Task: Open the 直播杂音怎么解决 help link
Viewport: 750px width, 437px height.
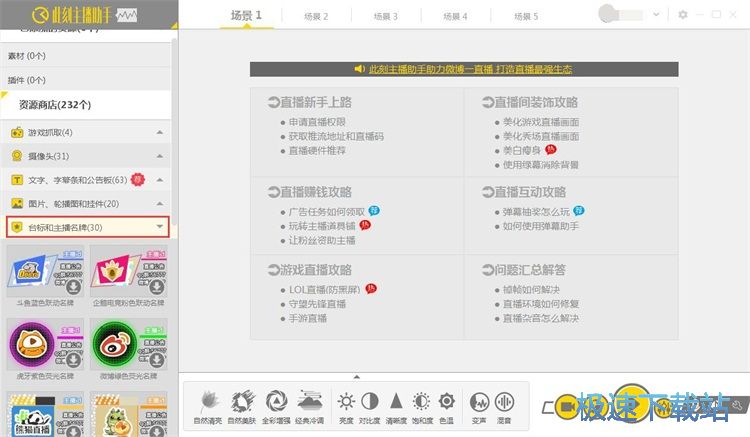Action: coord(541,318)
